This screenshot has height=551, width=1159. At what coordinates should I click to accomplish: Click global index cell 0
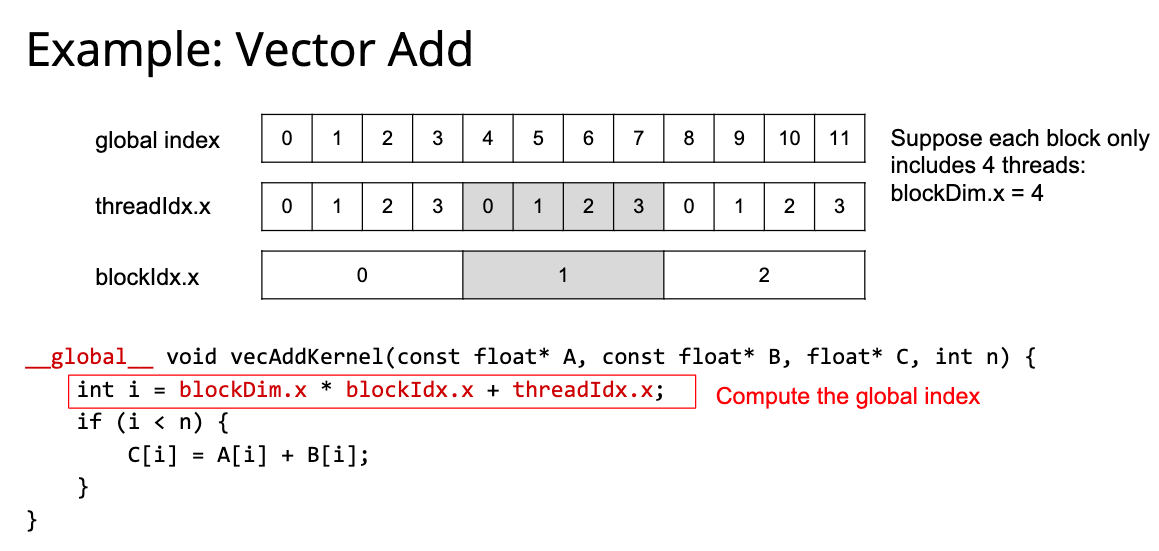pyautogui.click(x=287, y=138)
